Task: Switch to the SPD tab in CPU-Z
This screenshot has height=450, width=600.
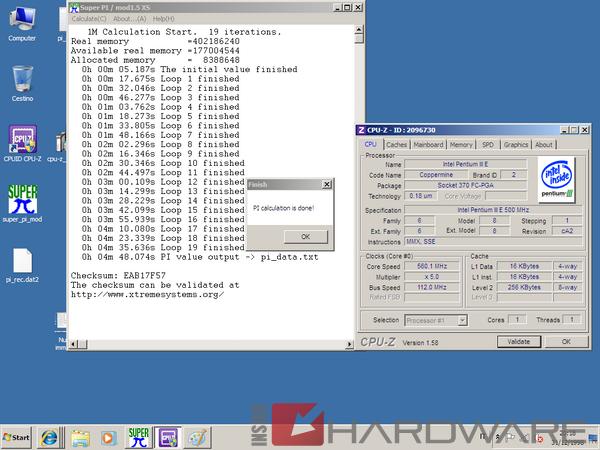Action: point(488,145)
